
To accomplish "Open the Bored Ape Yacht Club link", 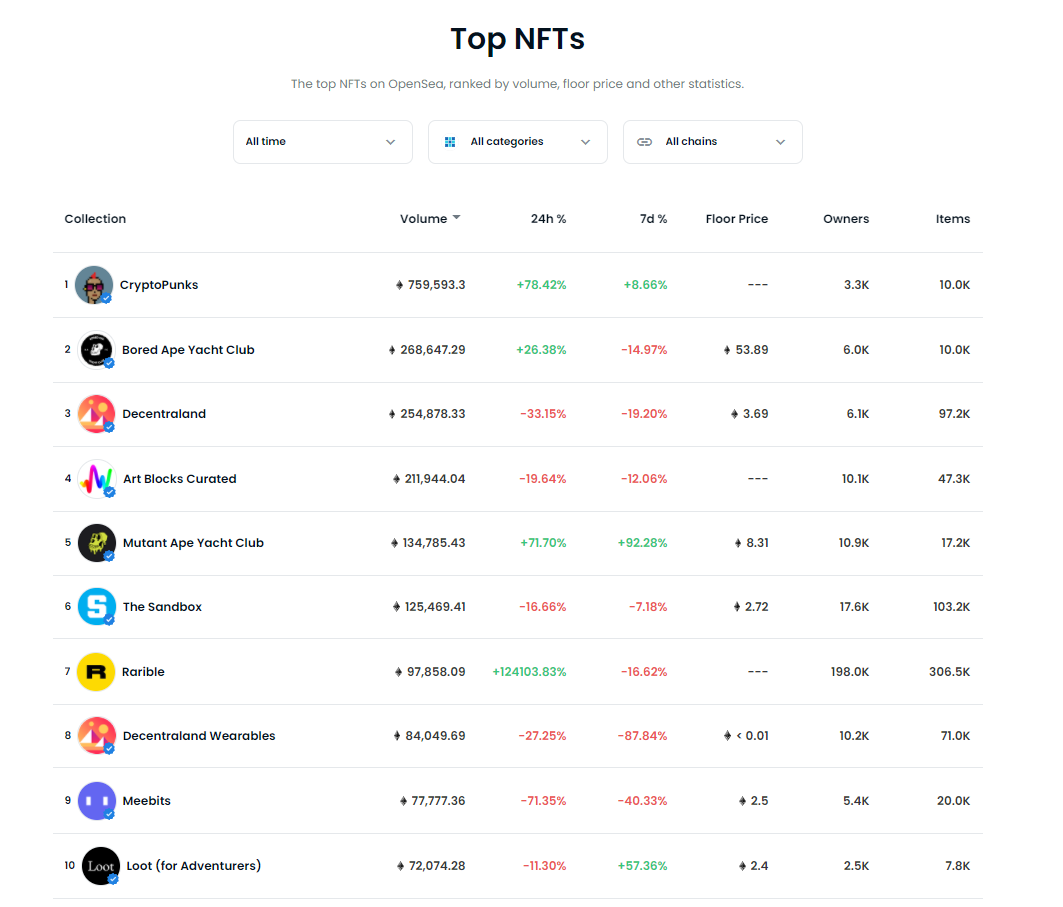I will pos(188,350).
